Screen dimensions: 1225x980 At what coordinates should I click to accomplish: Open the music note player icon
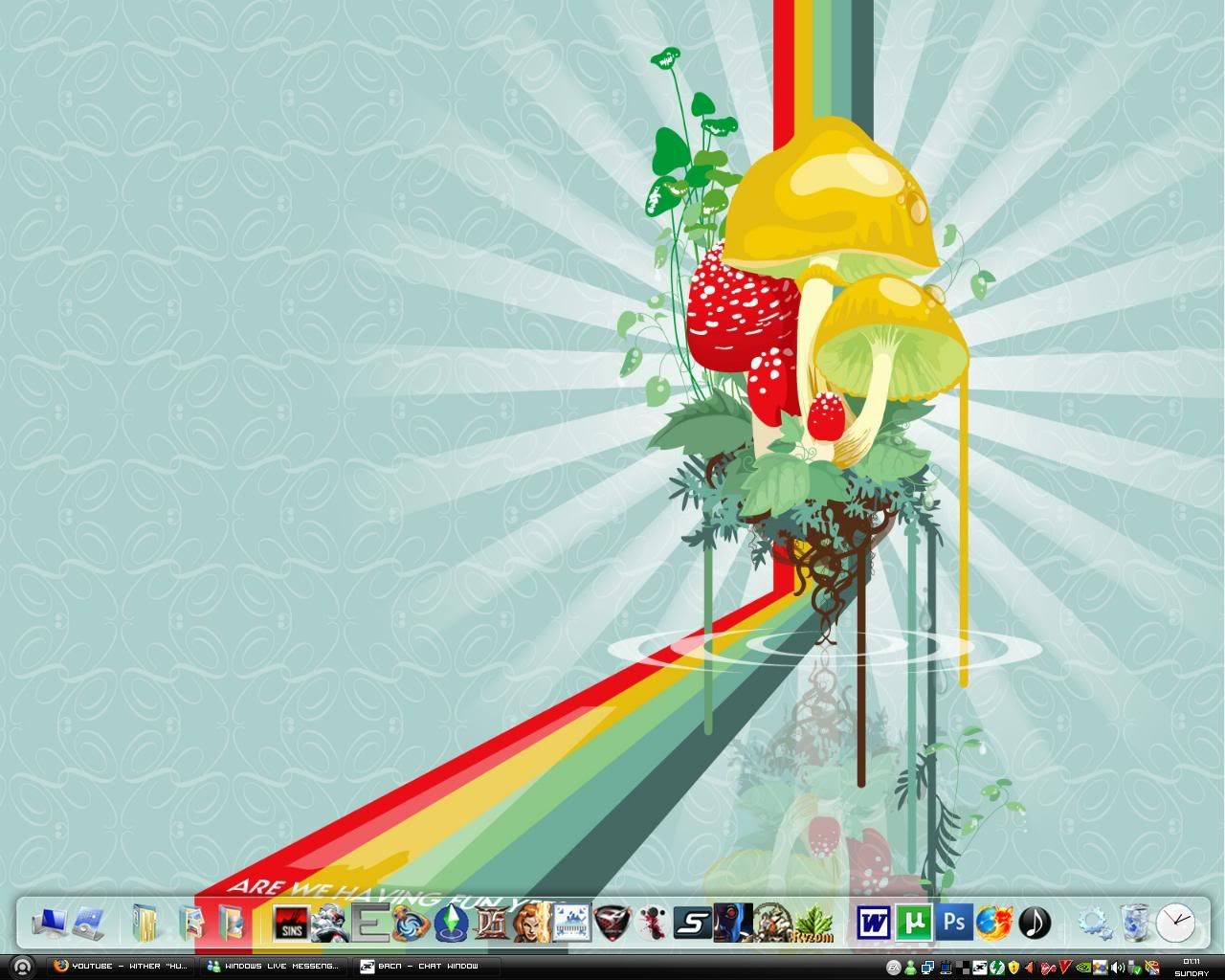click(1034, 924)
